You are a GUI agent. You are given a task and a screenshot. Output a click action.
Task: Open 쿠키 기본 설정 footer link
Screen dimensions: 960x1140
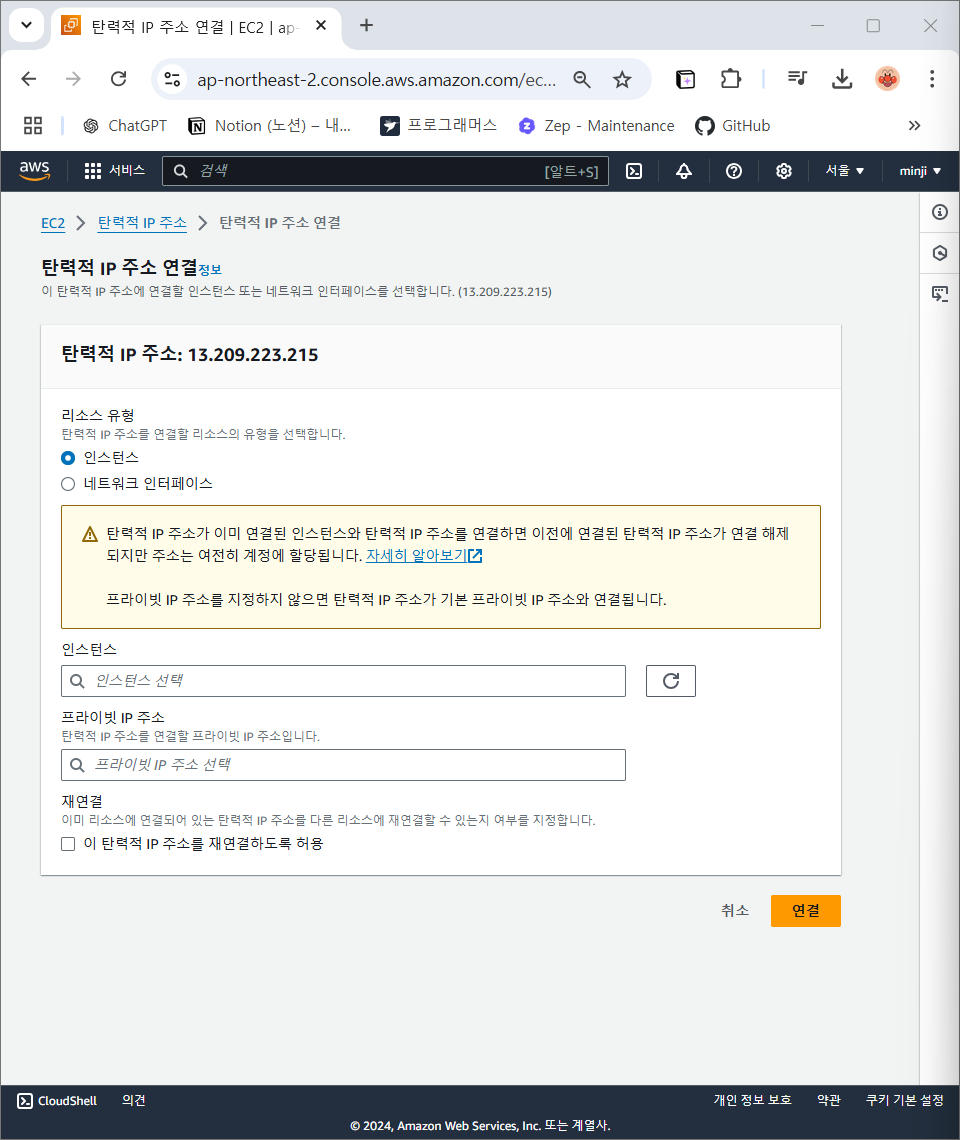(905, 1101)
